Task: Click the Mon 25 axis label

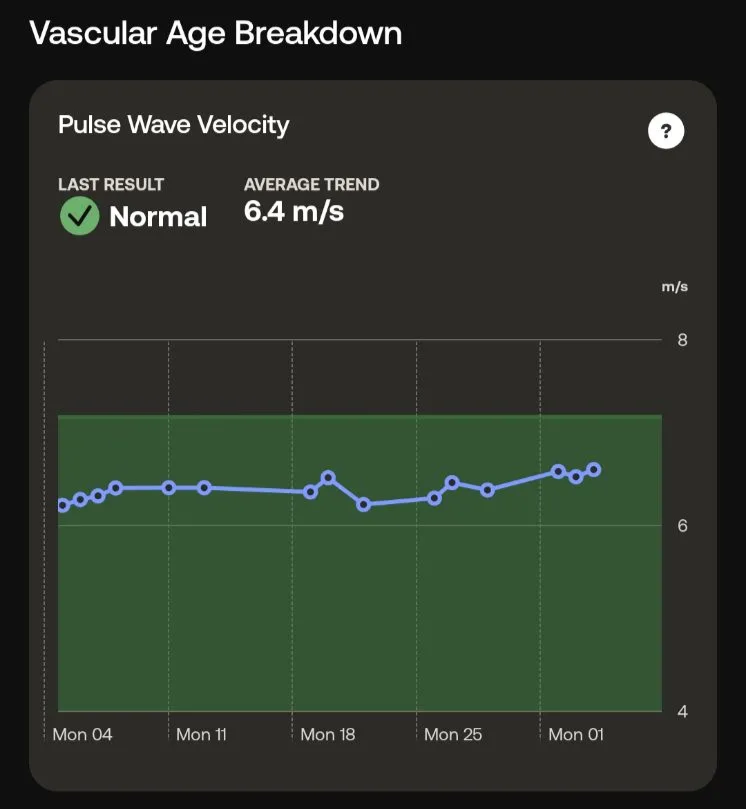Action: 453,734
